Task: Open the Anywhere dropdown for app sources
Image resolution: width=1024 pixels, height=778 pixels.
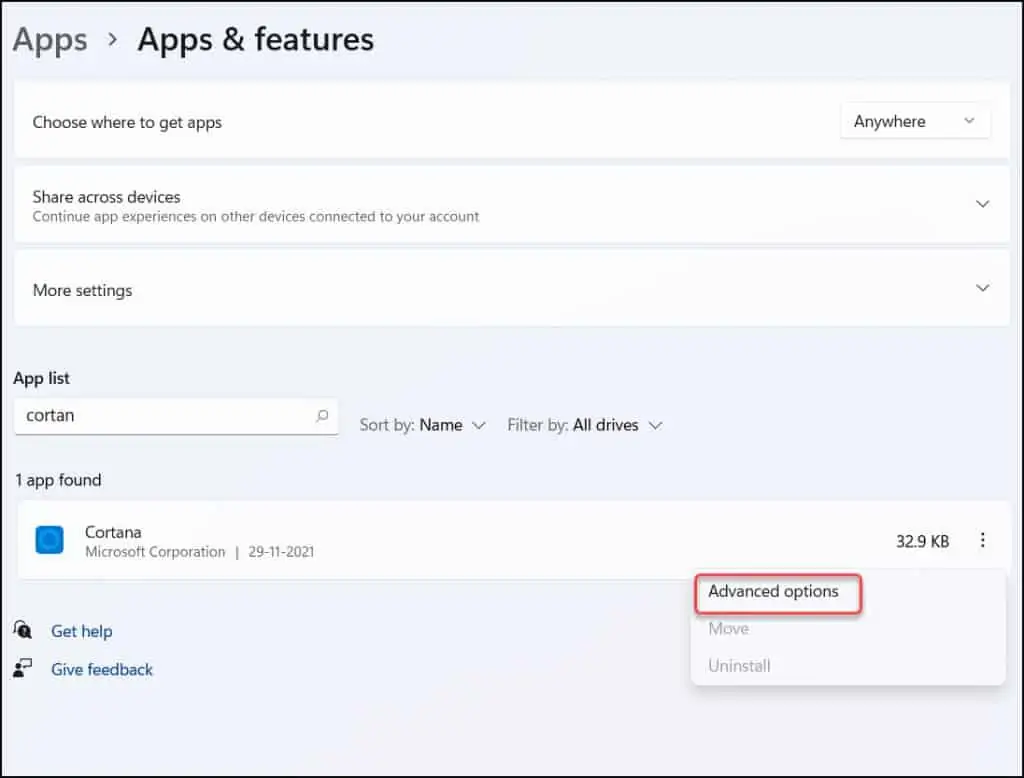Action: (x=915, y=122)
